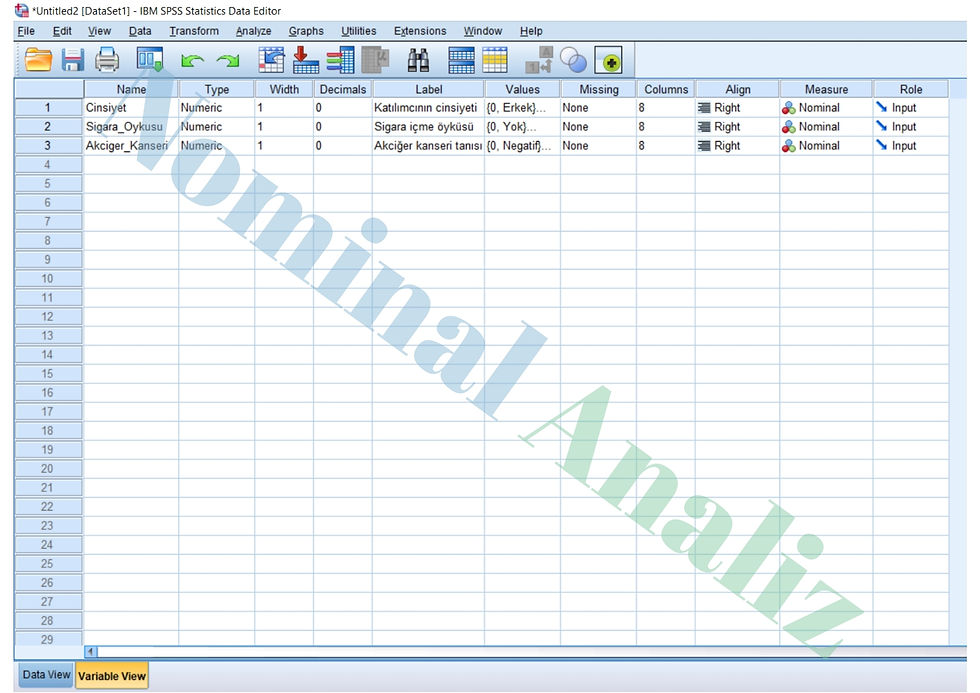The image size is (980, 693).
Task: Open Role dropdown for Sigara_Oykusu row
Action: (x=911, y=127)
